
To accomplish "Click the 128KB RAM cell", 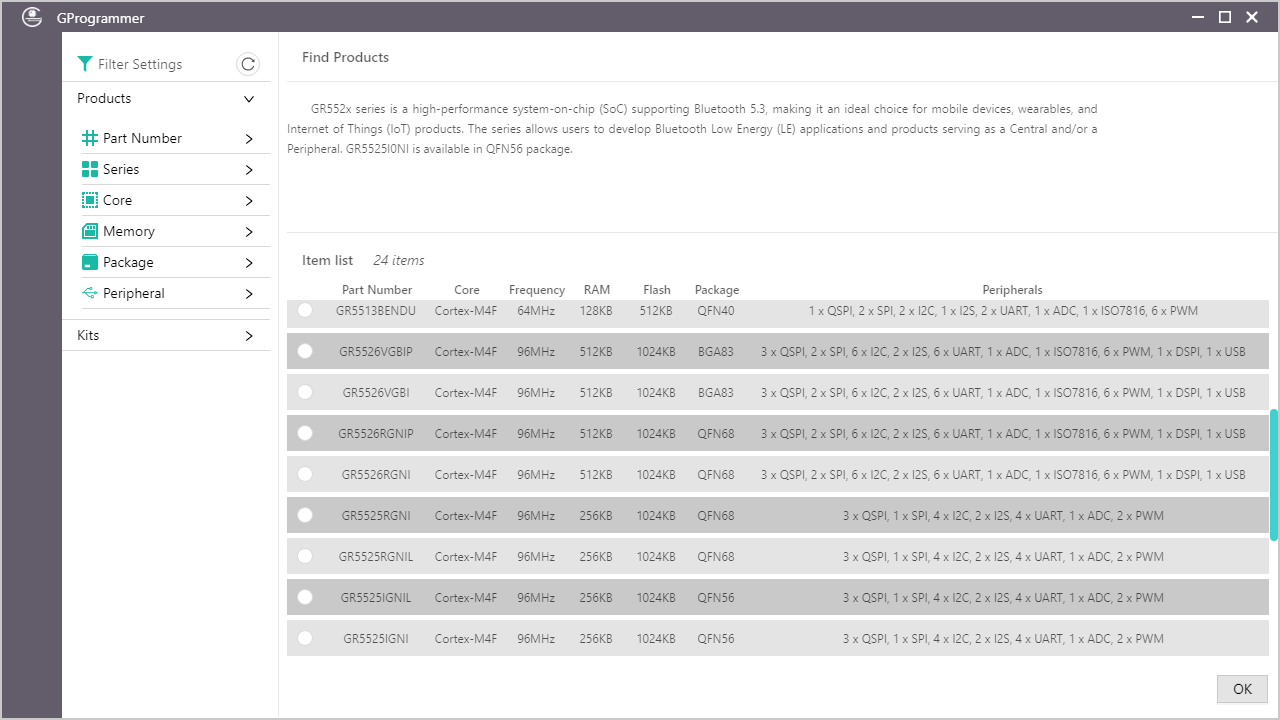I will 596,311.
